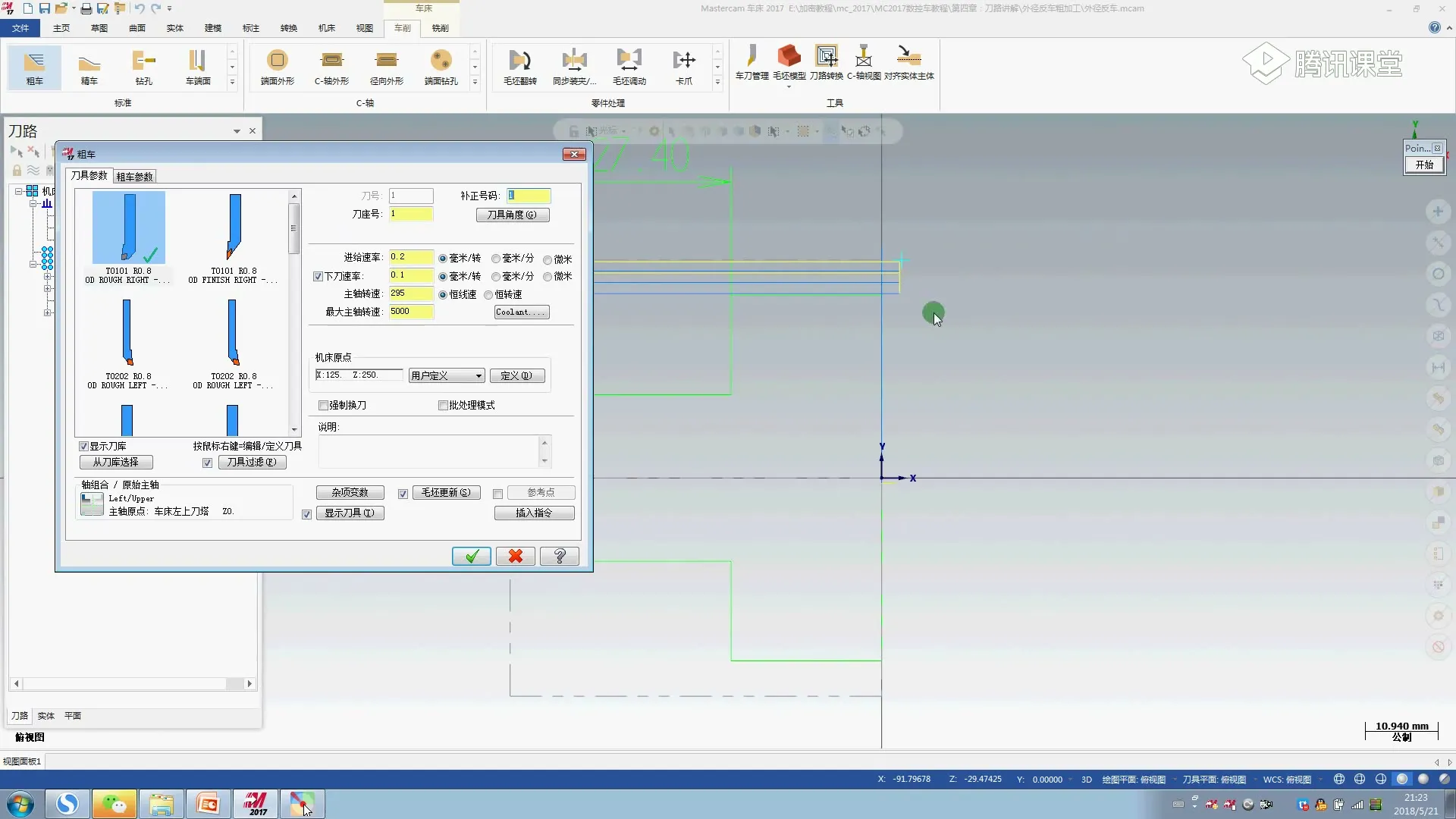Click the 从刀库选择 select from library button
The height and width of the screenshot is (819, 1456).
116,463
